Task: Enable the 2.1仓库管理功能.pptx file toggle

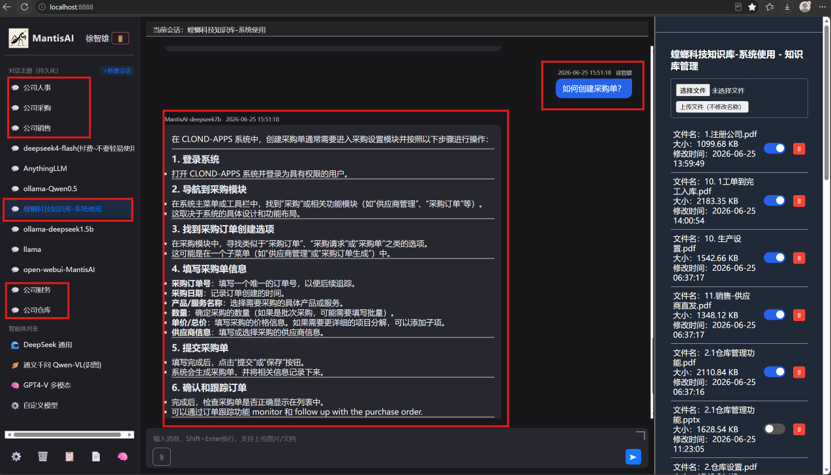Action: tap(774, 428)
